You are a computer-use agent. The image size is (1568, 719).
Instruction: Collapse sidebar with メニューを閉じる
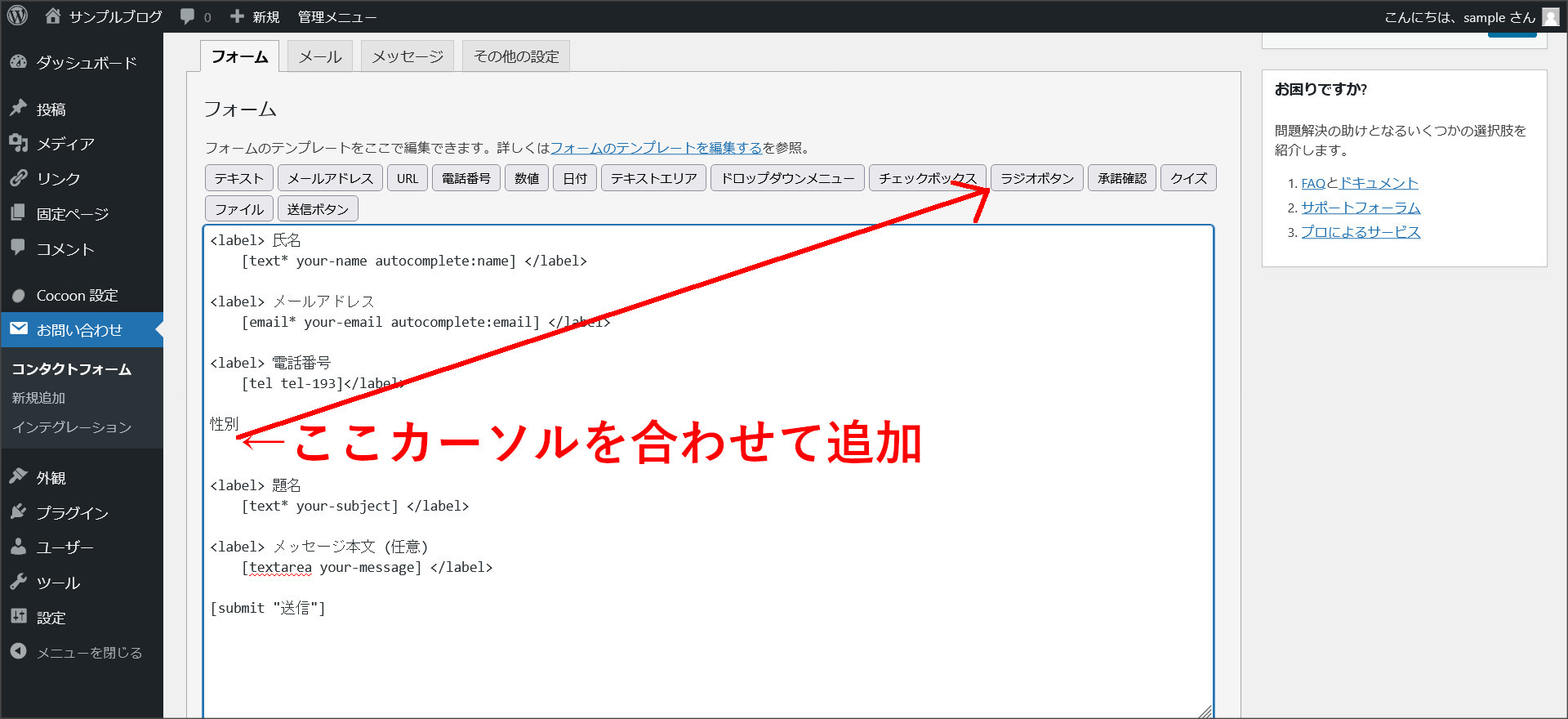pyautogui.click(x=89, y=653)
